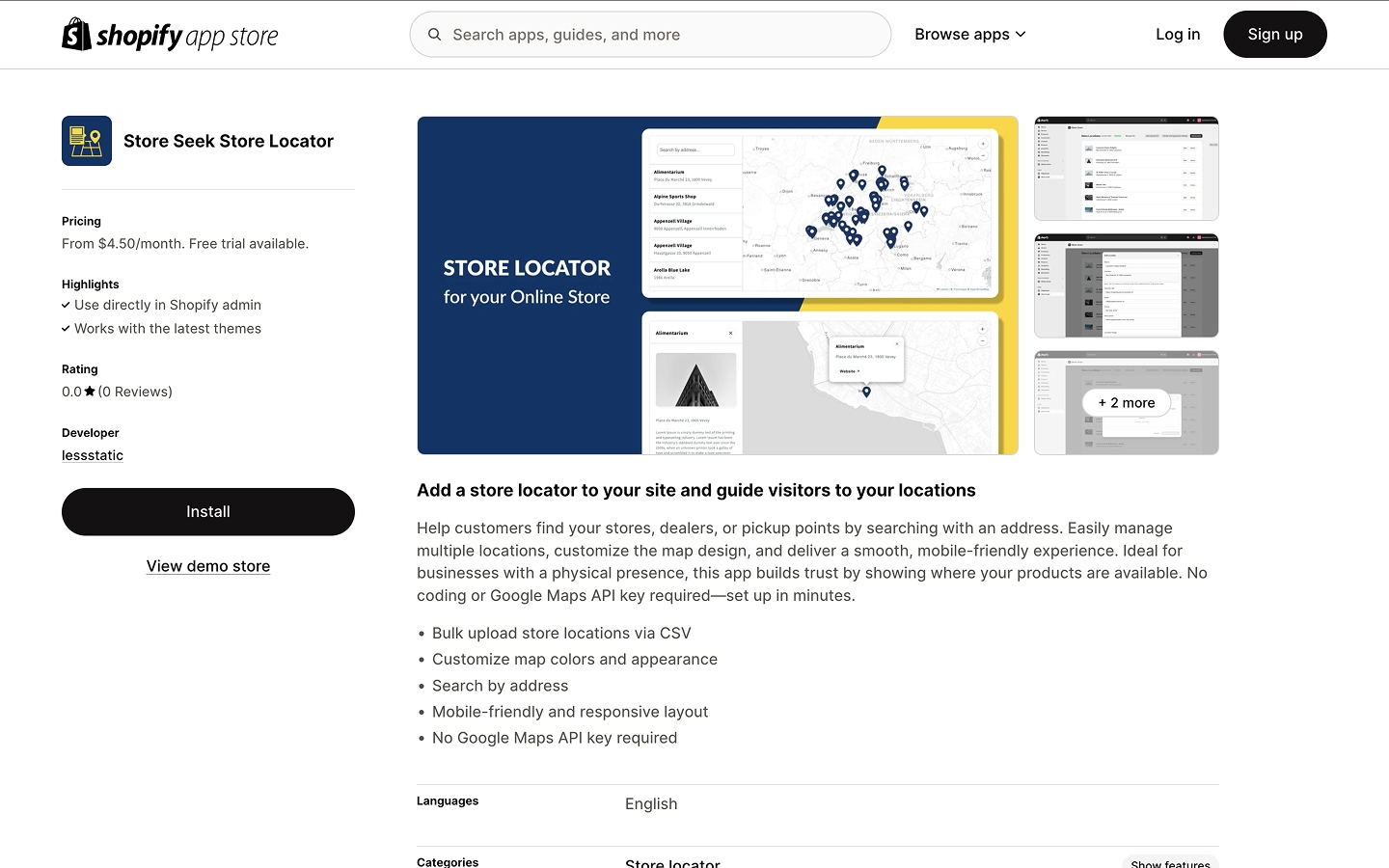Click the large Store Locator hero image
Viewport: 1389px width, 868px height.
[x=718, y=285]
